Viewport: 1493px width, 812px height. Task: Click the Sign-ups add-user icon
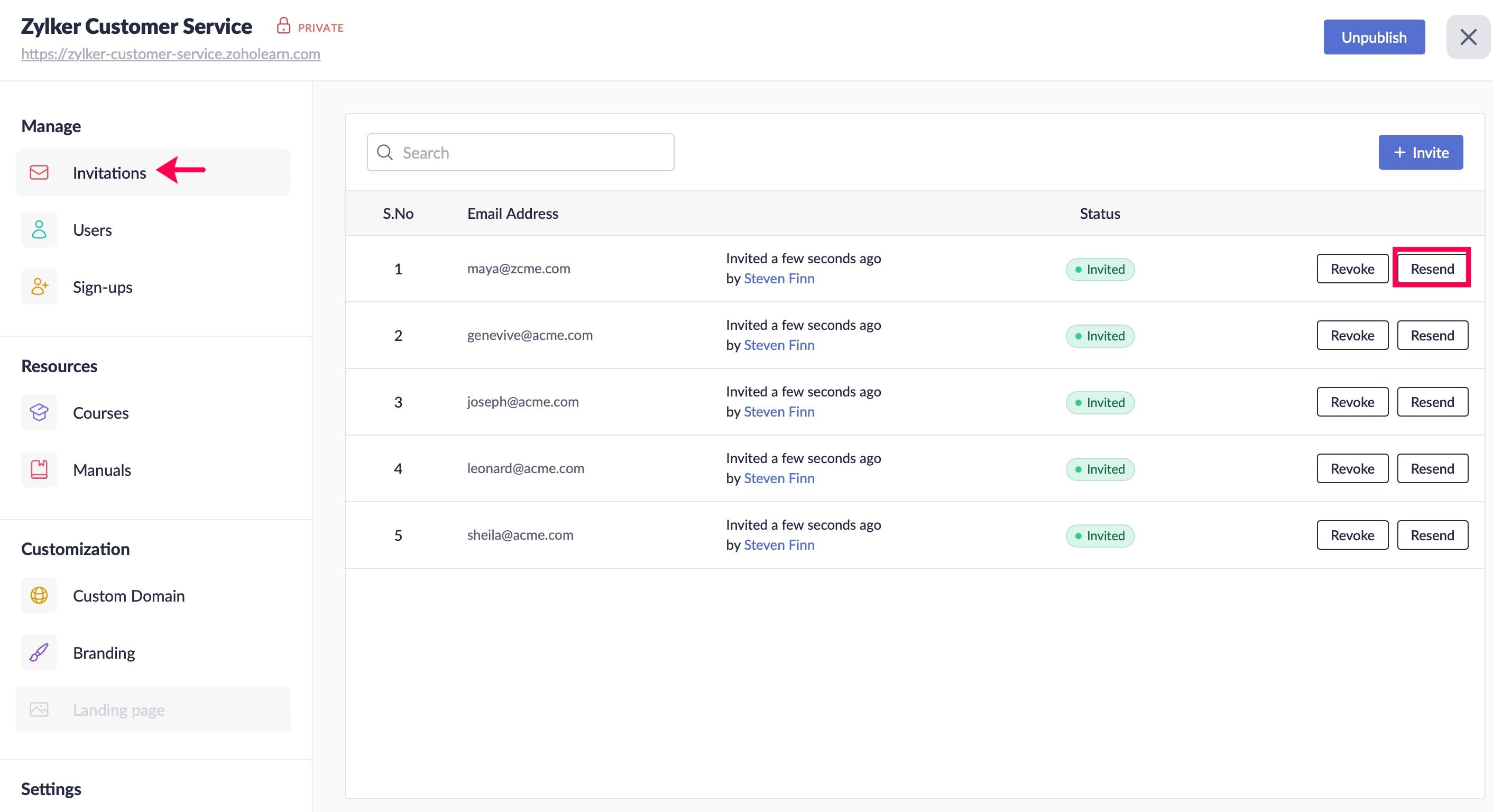(x=39, y=287)
